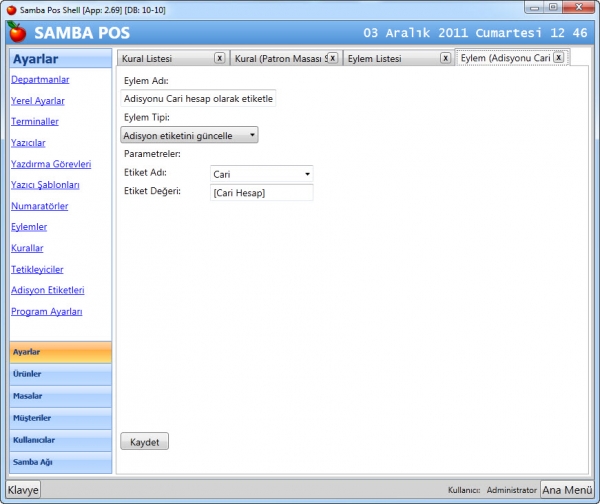Click the Samba POS apple logo
600x504 pixels.
[x=17, y=32]
